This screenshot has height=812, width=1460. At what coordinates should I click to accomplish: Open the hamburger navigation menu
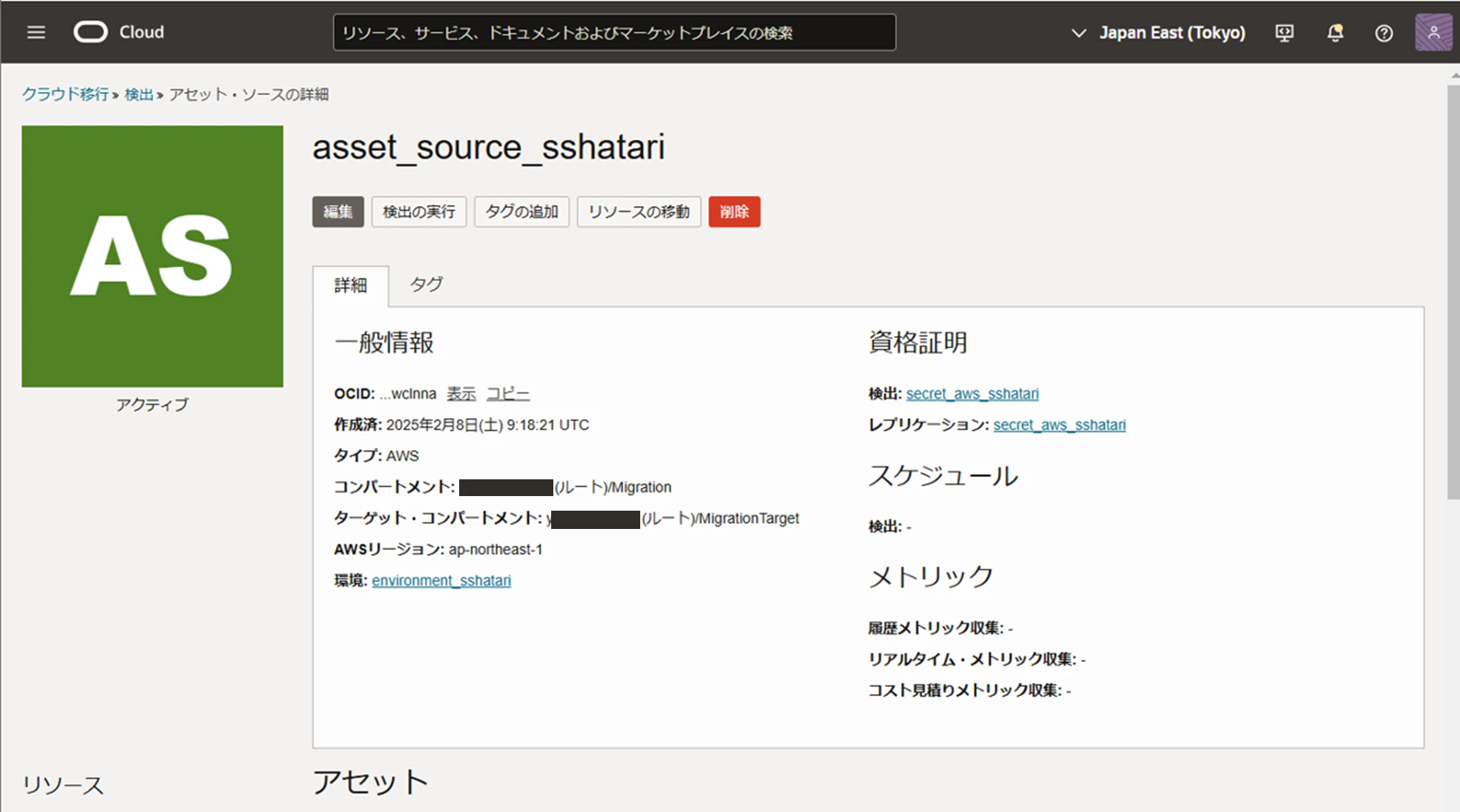[36, 33]
